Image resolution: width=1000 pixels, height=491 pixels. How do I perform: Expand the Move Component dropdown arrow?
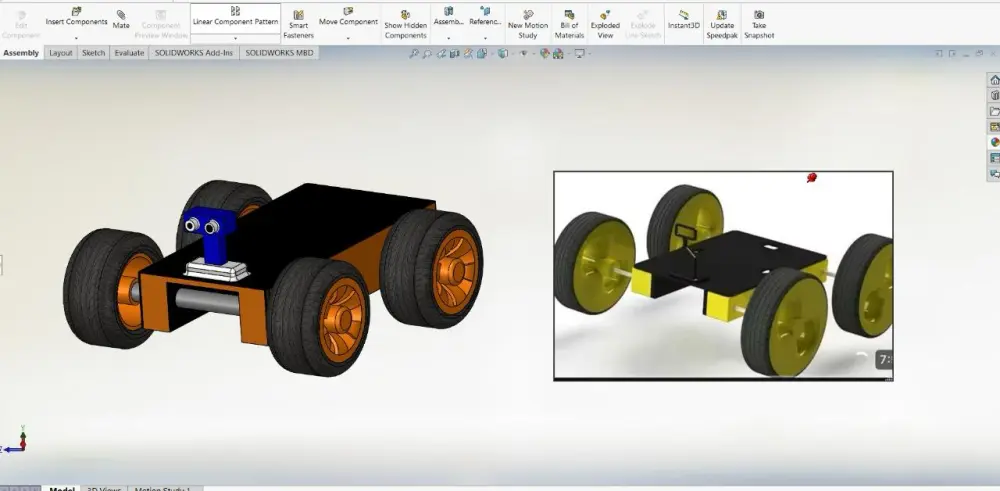coord(348,38)
